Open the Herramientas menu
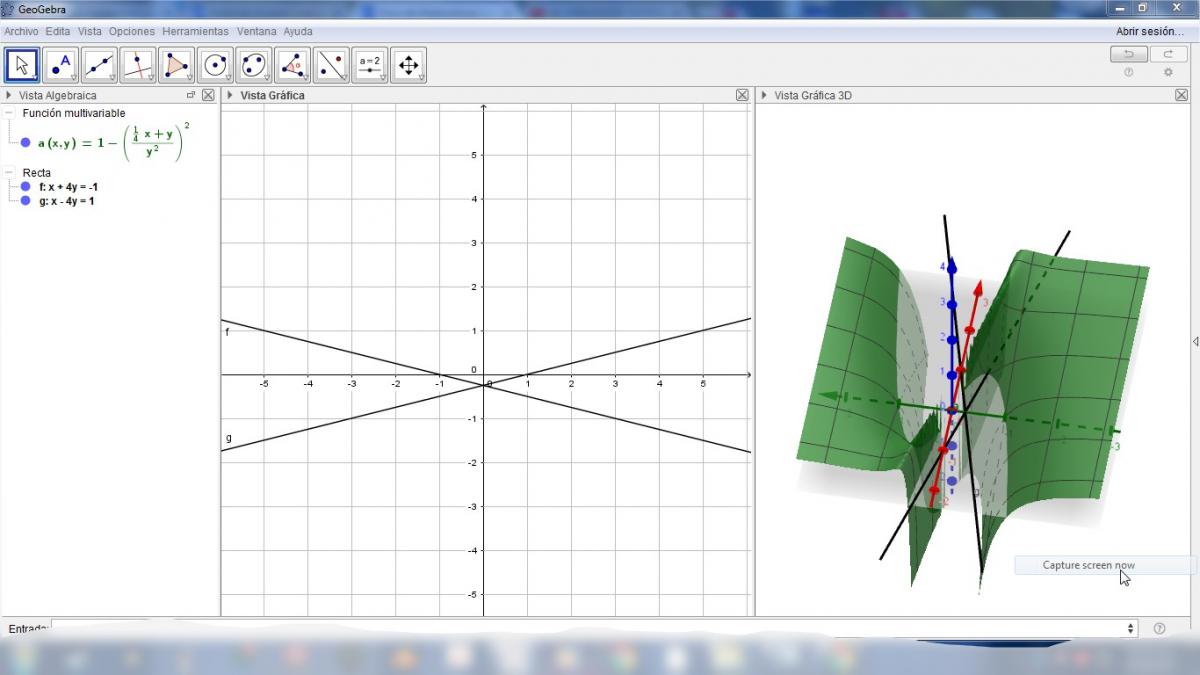The height and width of the screenshot is (675, 1200). [195, 31]
